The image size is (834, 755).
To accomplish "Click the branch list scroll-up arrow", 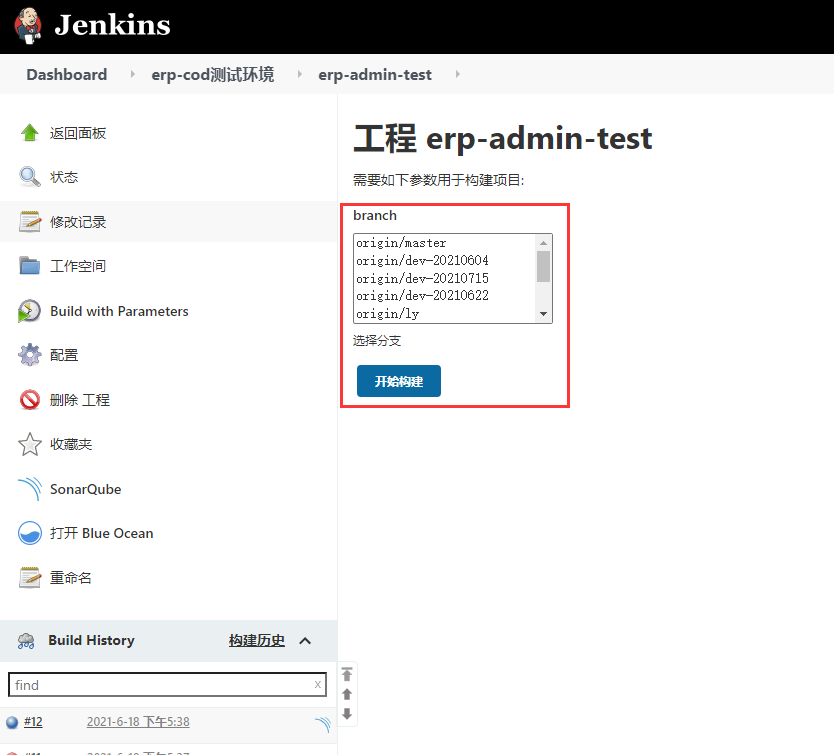I will [543, 243].
